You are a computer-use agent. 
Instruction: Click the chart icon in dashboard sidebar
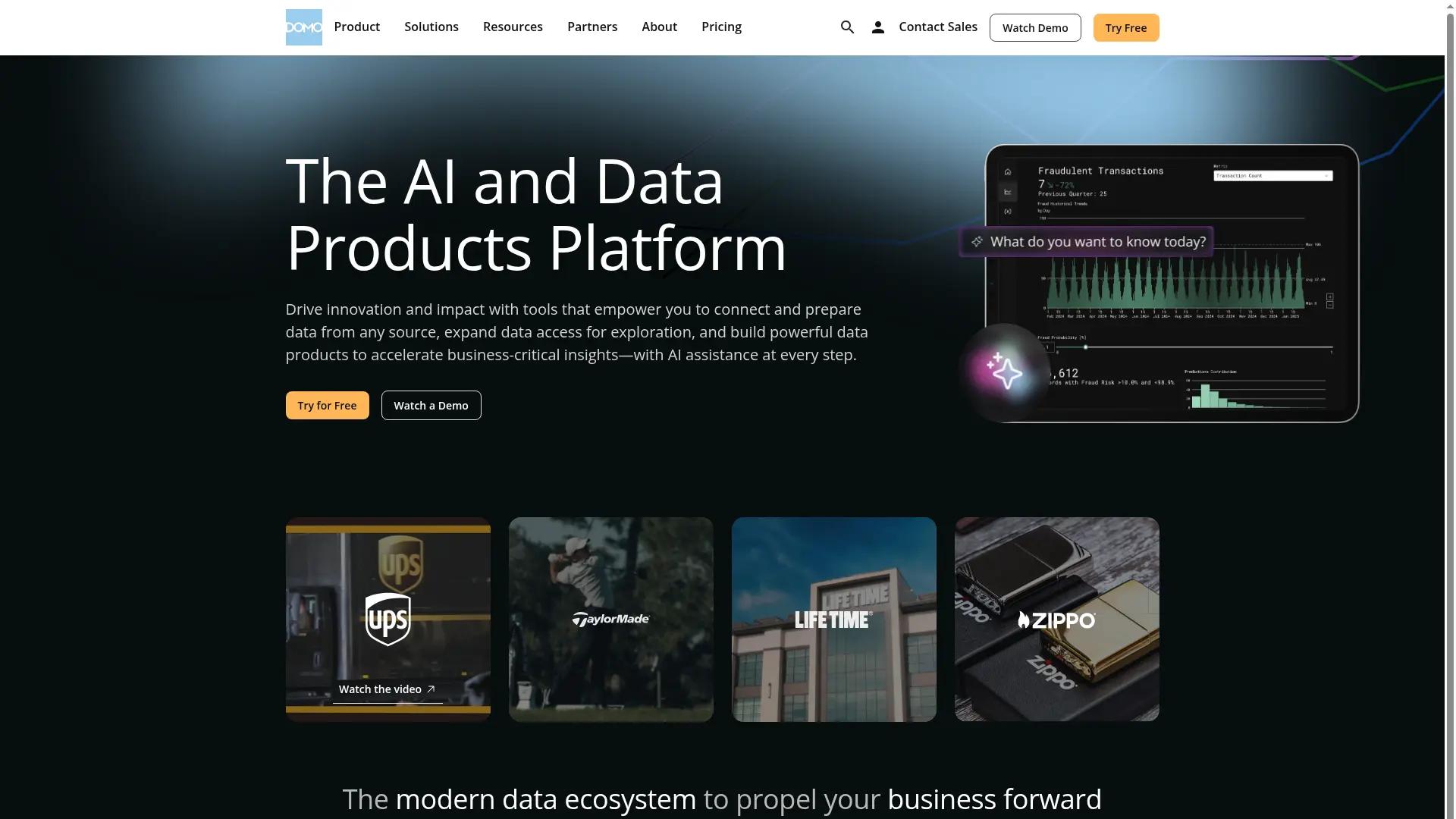click(x=1007, y=192)
